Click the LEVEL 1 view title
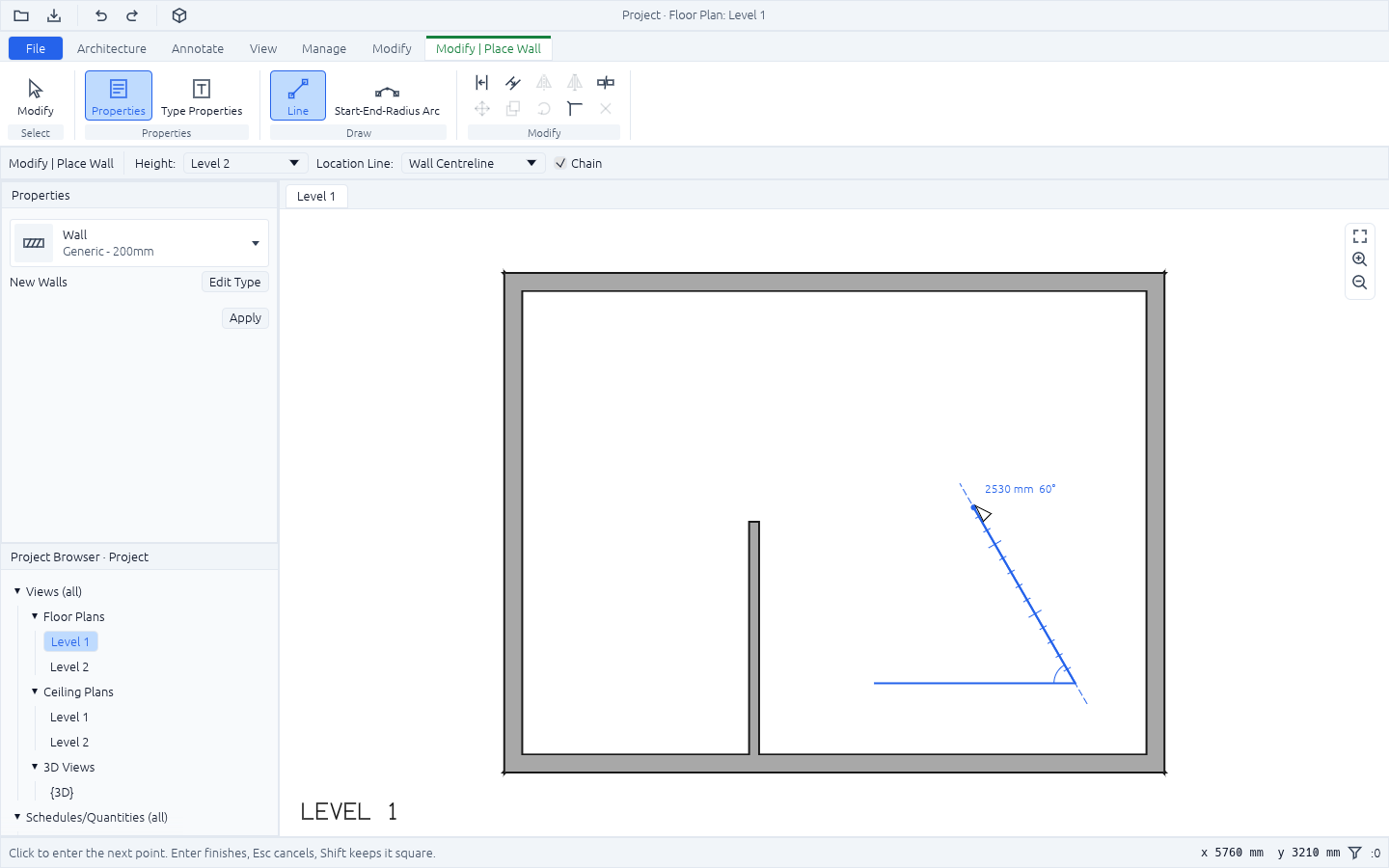 tap(349, 811)
